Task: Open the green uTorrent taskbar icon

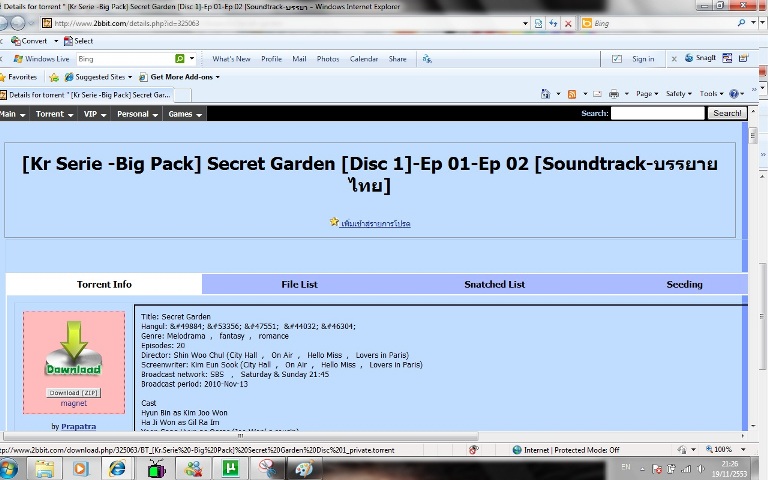Action: [230, 469]
